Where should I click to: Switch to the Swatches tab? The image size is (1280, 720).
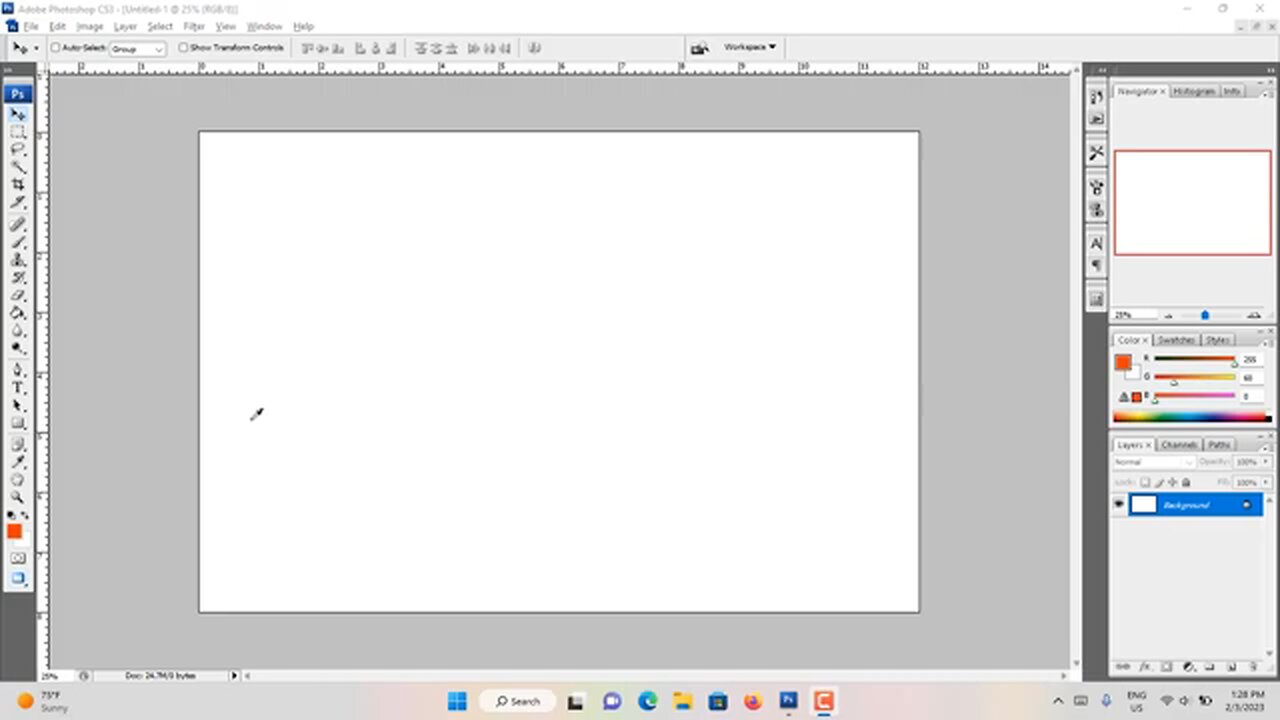(x=1175, y=340)
